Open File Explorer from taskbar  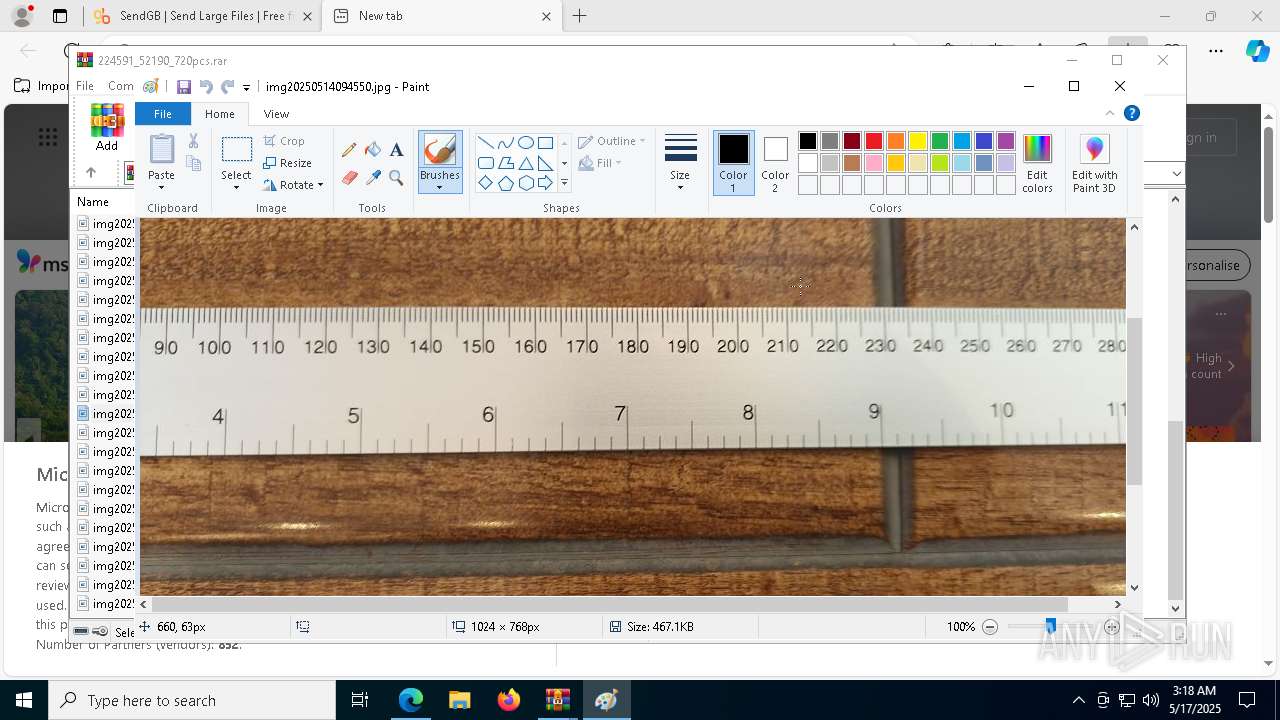[459, 700]
